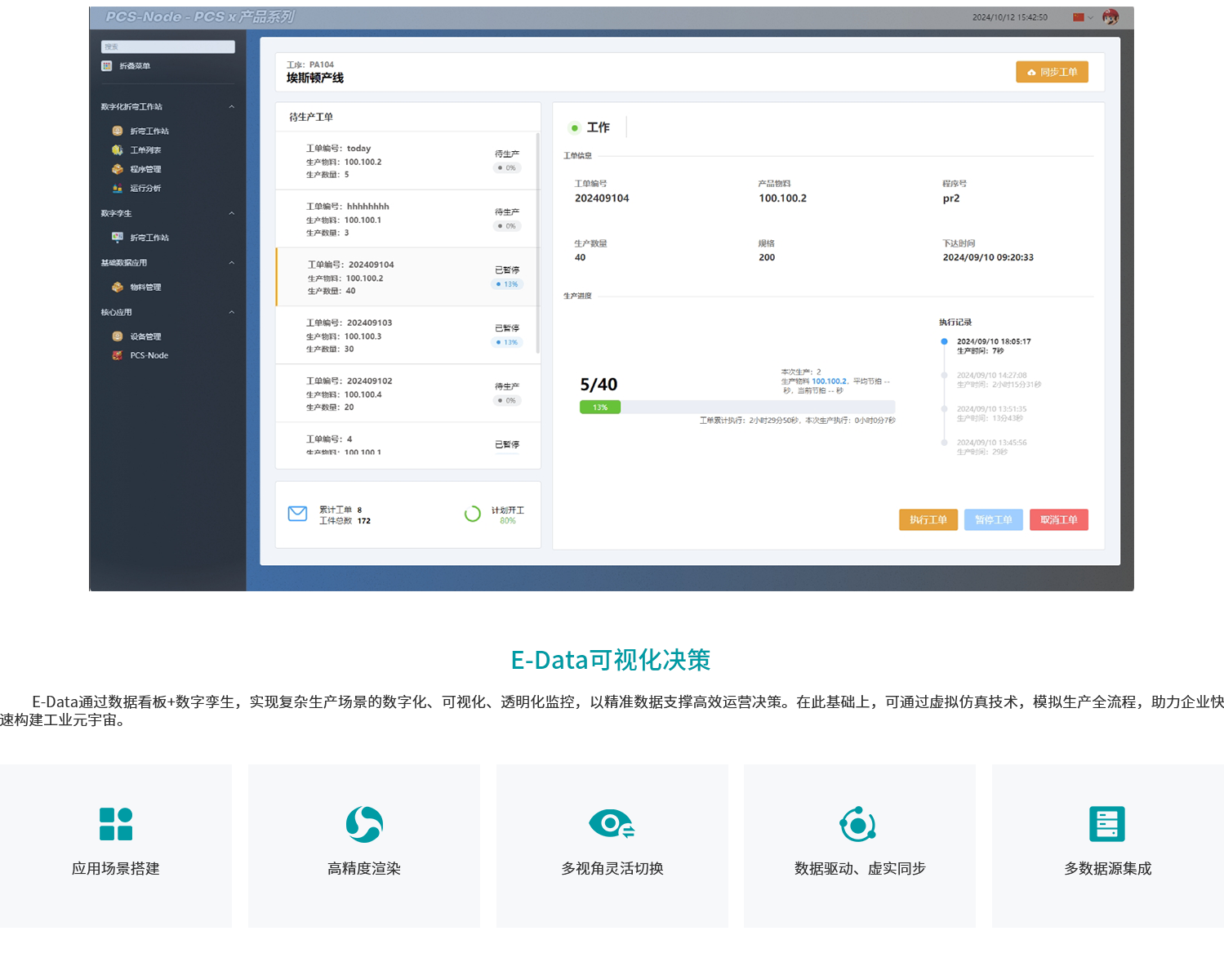
Task: Collapse the 数字化折弯工作站 menu group
Action: click(x=231, y=107)
